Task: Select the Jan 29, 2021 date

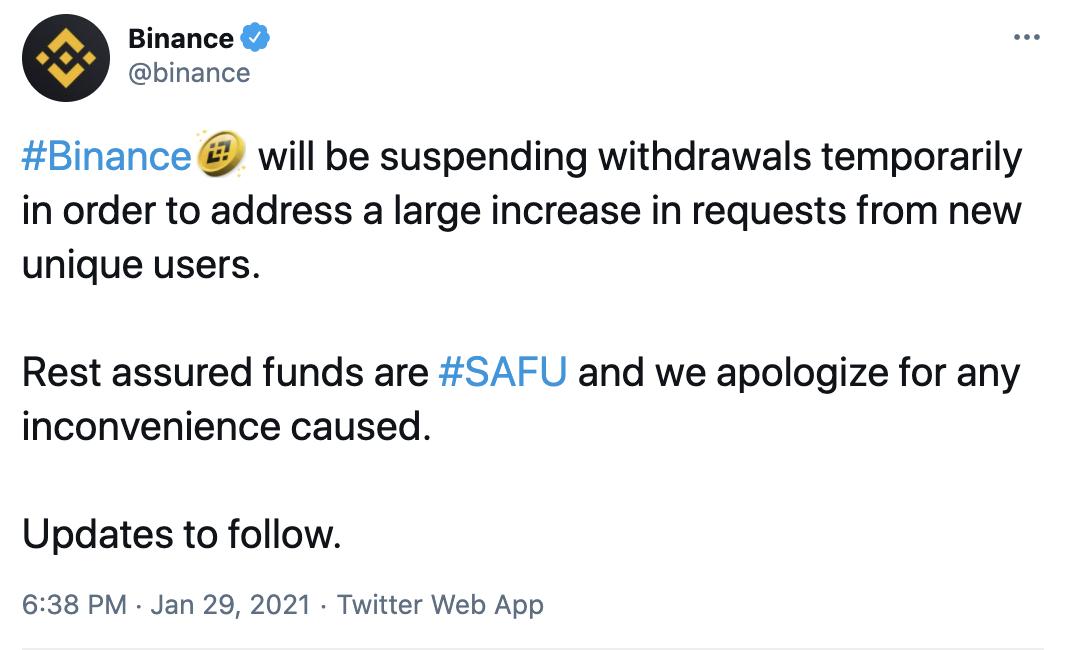Action: click(230, 605)
